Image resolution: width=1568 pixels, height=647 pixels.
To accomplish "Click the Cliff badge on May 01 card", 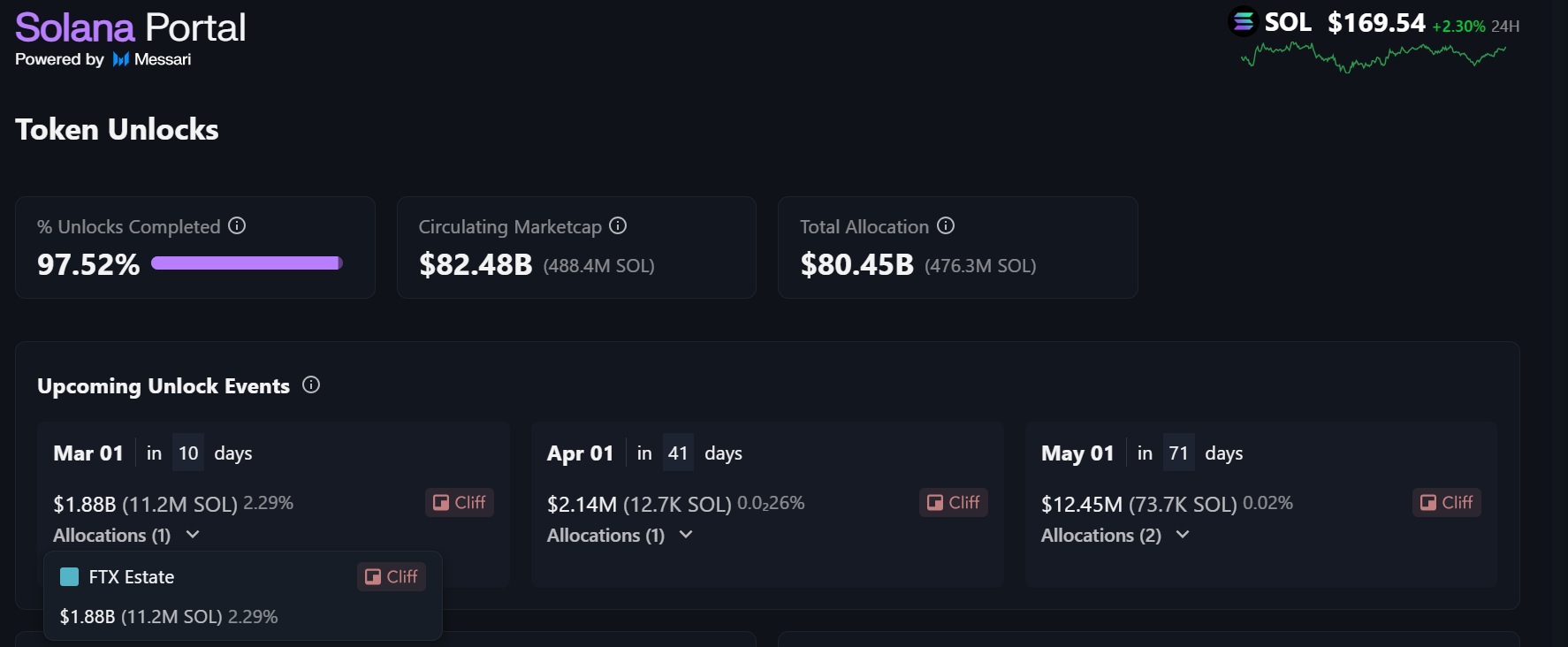I will coord(1447,502).
